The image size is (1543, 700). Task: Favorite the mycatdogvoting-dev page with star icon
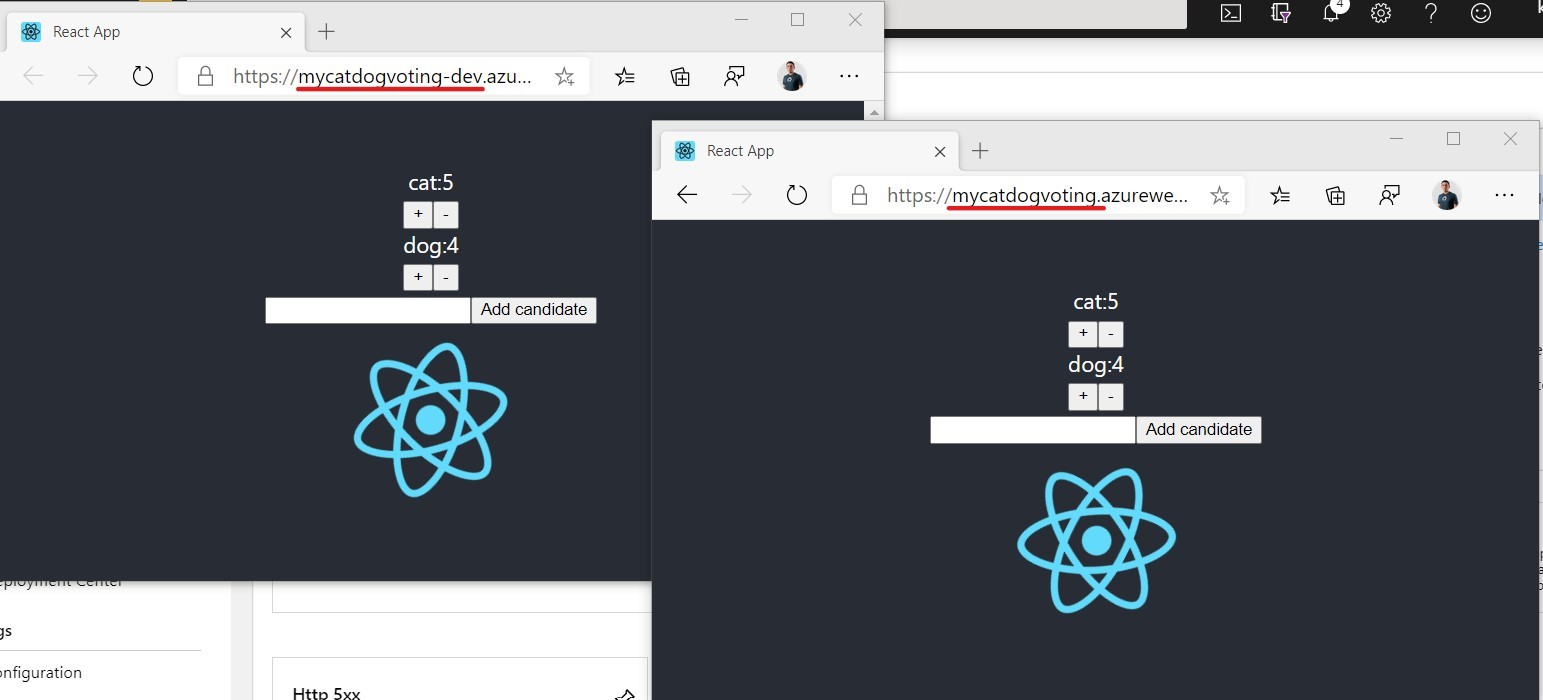(565, 76)
